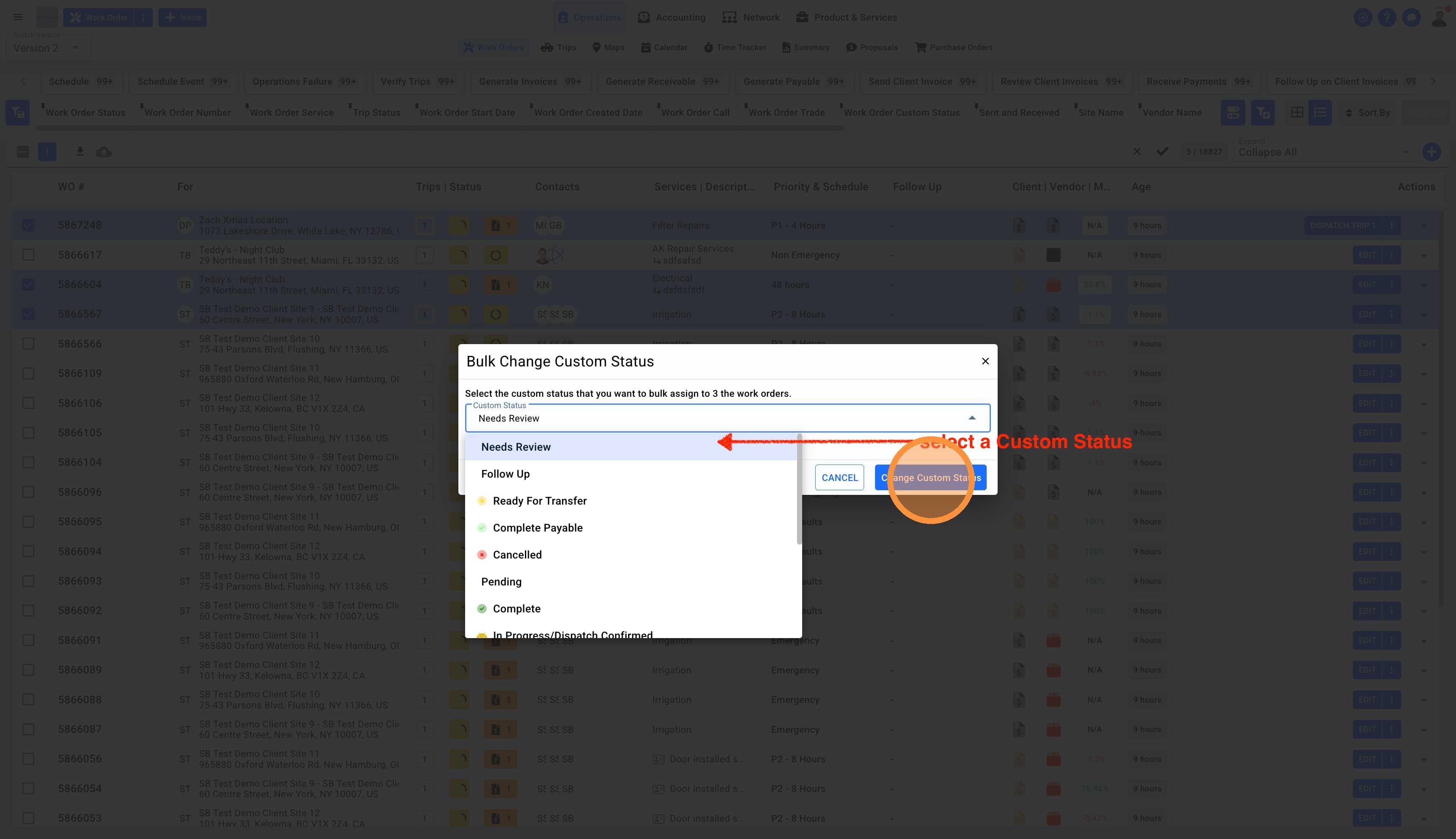Screen dimensions: 1456x839
Task: Click the checkmark confirm selection icon
Action: (x=1163, y=152)
